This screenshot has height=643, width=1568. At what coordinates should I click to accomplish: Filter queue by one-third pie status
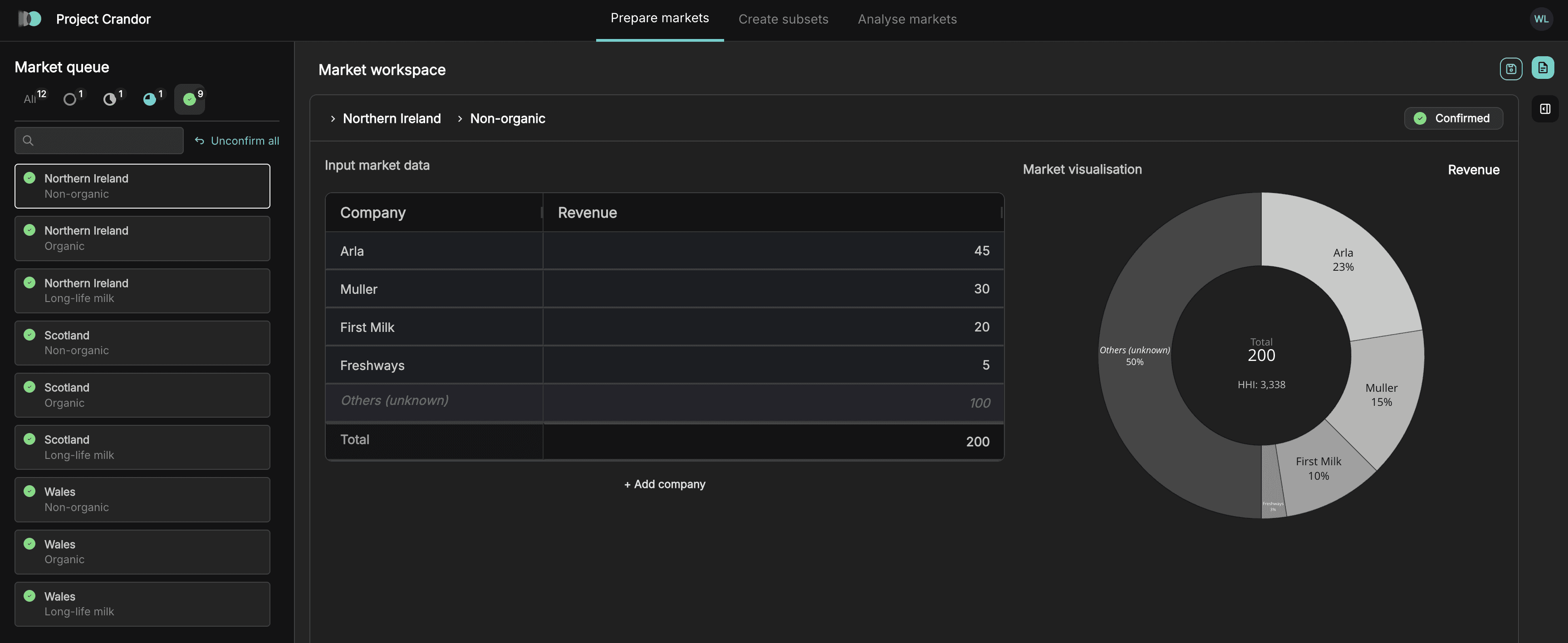[x=110, y=99]
